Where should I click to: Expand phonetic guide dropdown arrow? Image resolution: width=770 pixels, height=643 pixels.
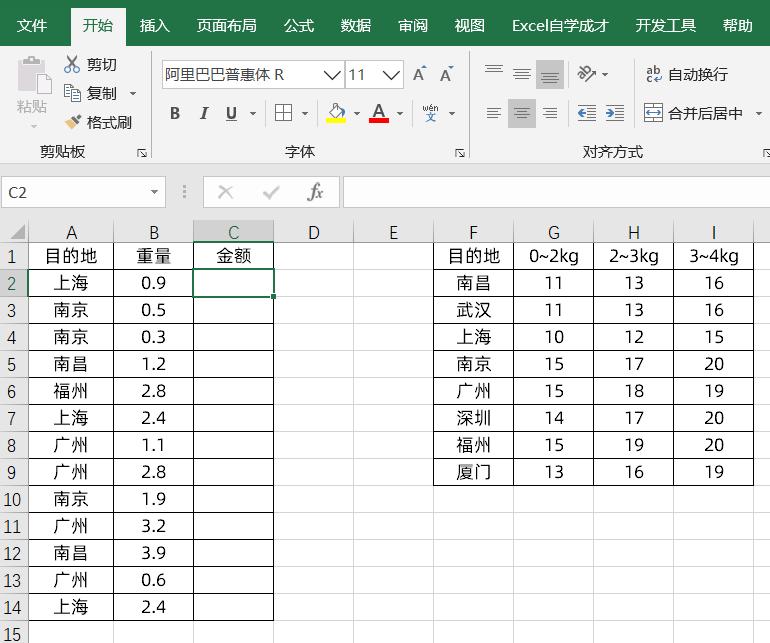point(452,113)
